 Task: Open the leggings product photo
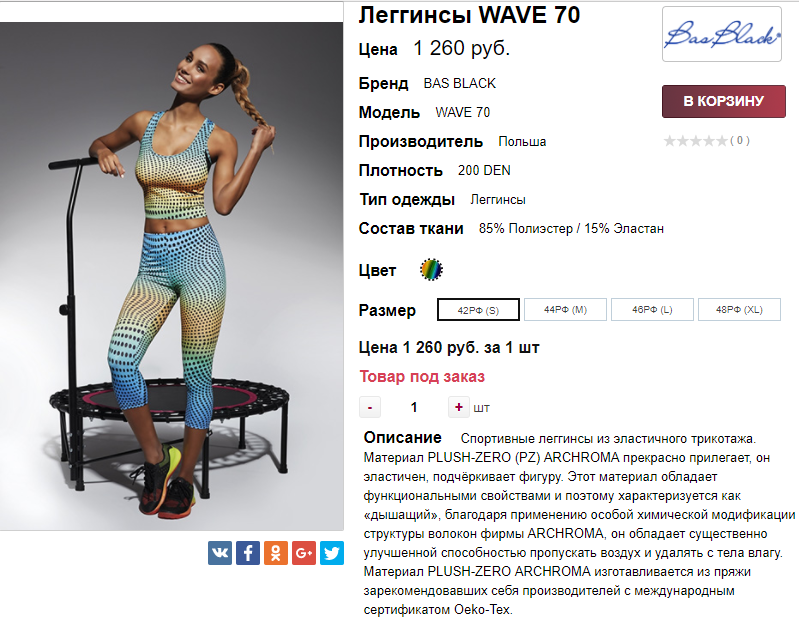[171, 276]
